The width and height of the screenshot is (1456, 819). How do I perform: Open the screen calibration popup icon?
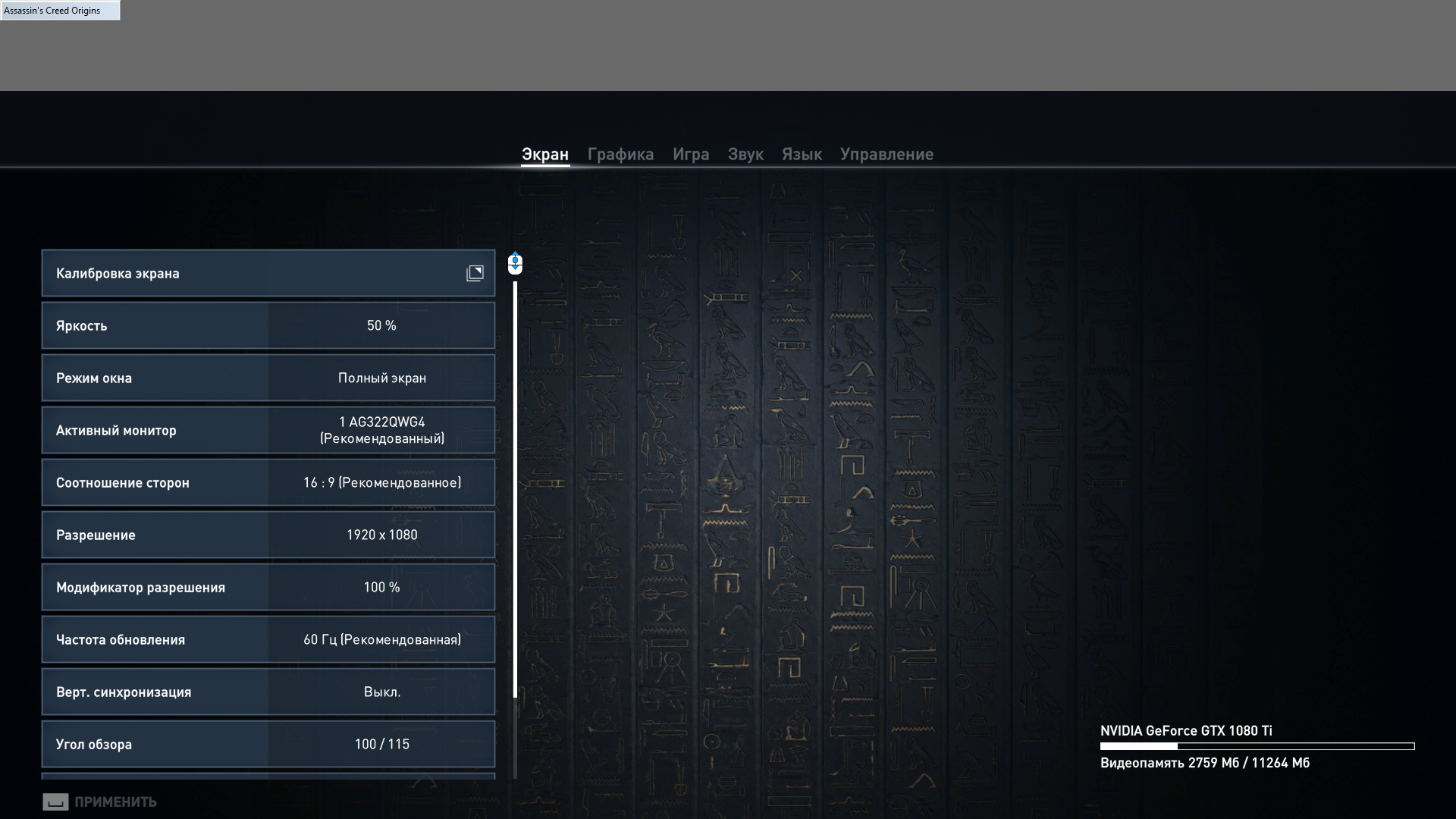(475, 273)
